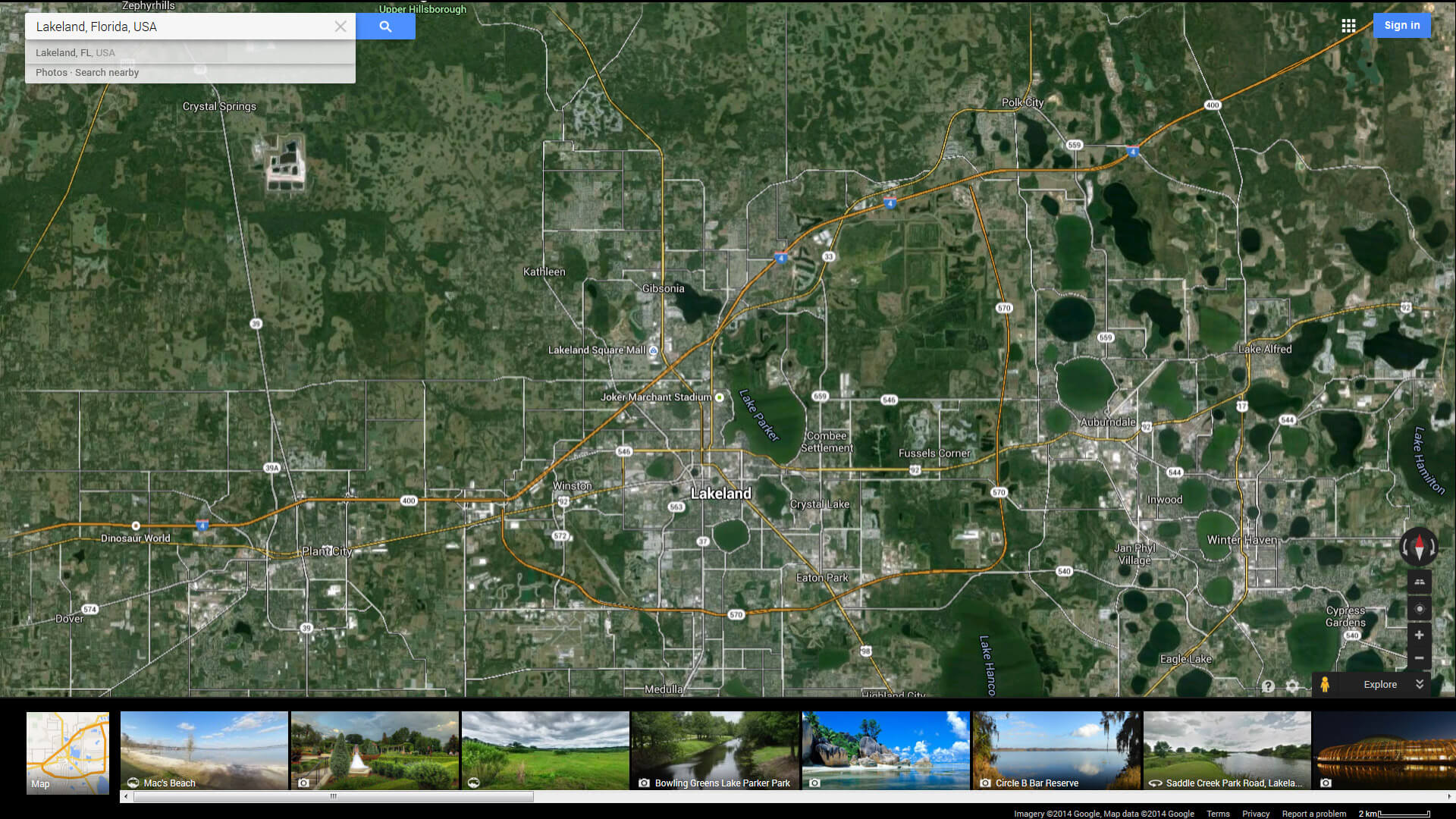Click the compass to reset north
The image size is (1456, 819).
coord(1419,546)
